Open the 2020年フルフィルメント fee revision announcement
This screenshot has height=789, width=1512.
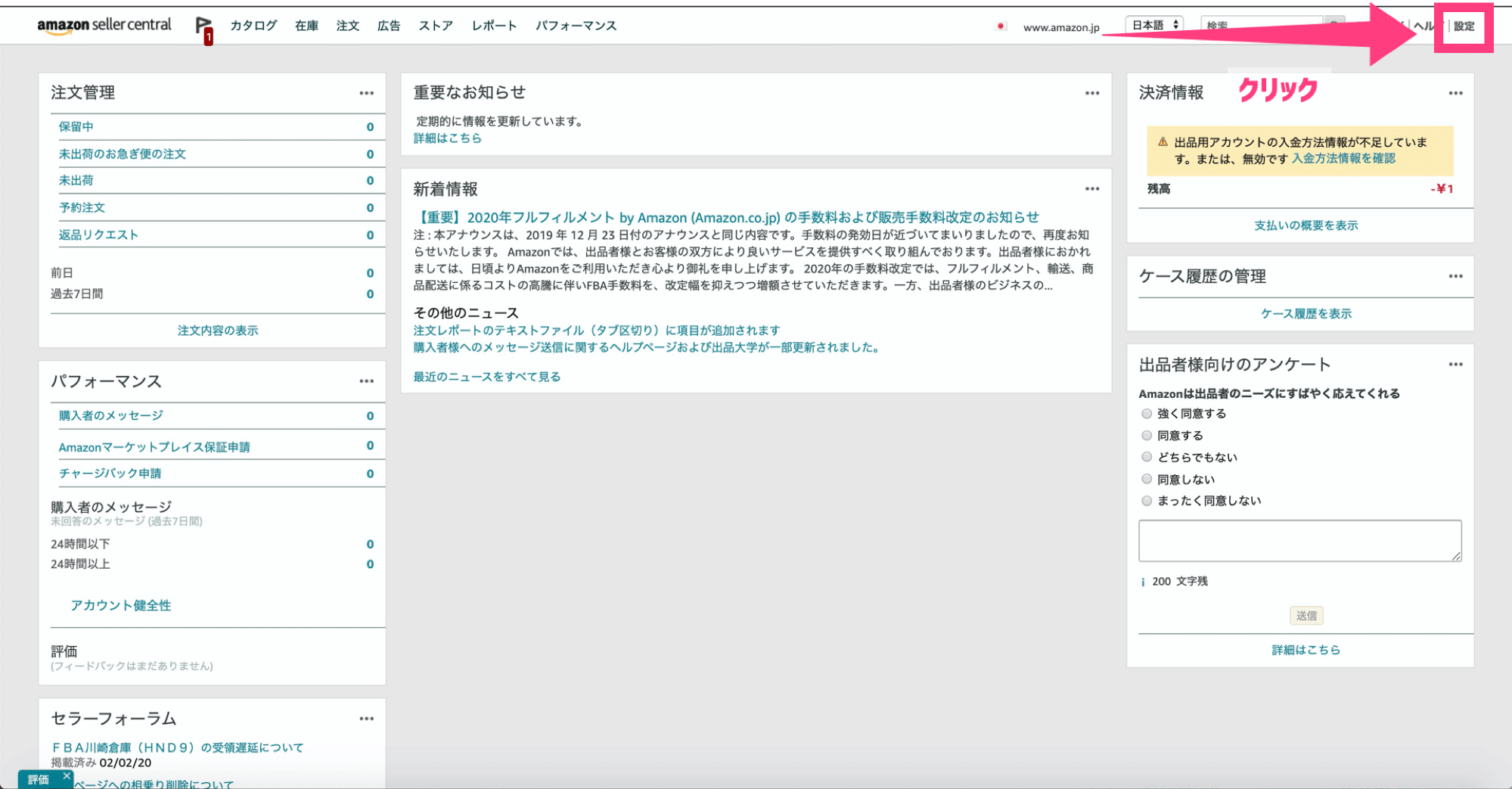point(726,217)
